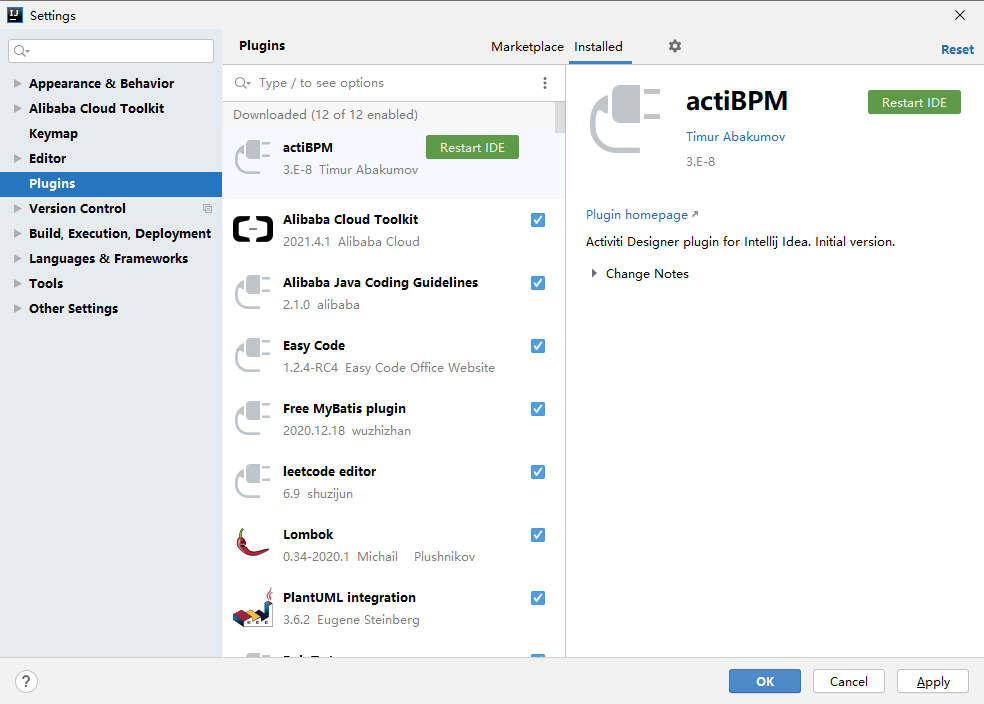
Task: Click the IntelliJ logo in title bar
Action: click(14, 15)
